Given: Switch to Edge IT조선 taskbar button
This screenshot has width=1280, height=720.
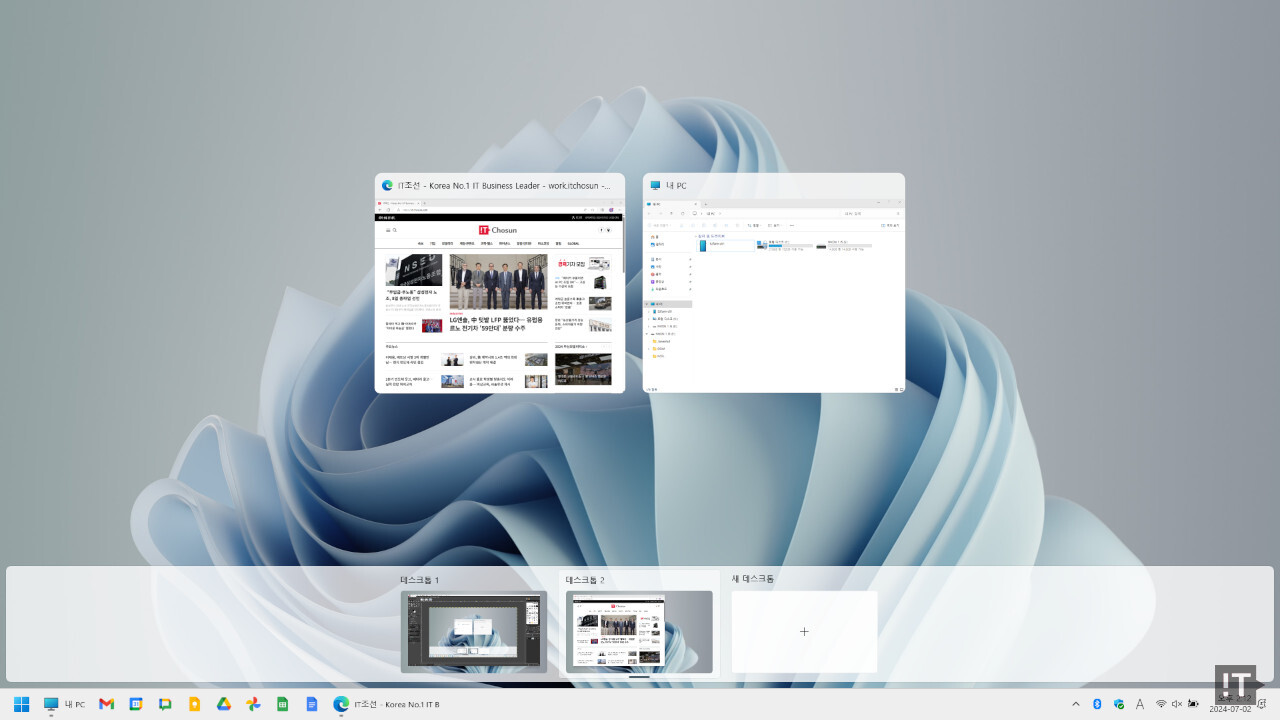Looking at the screenshot, I should (x=386, y=704).
